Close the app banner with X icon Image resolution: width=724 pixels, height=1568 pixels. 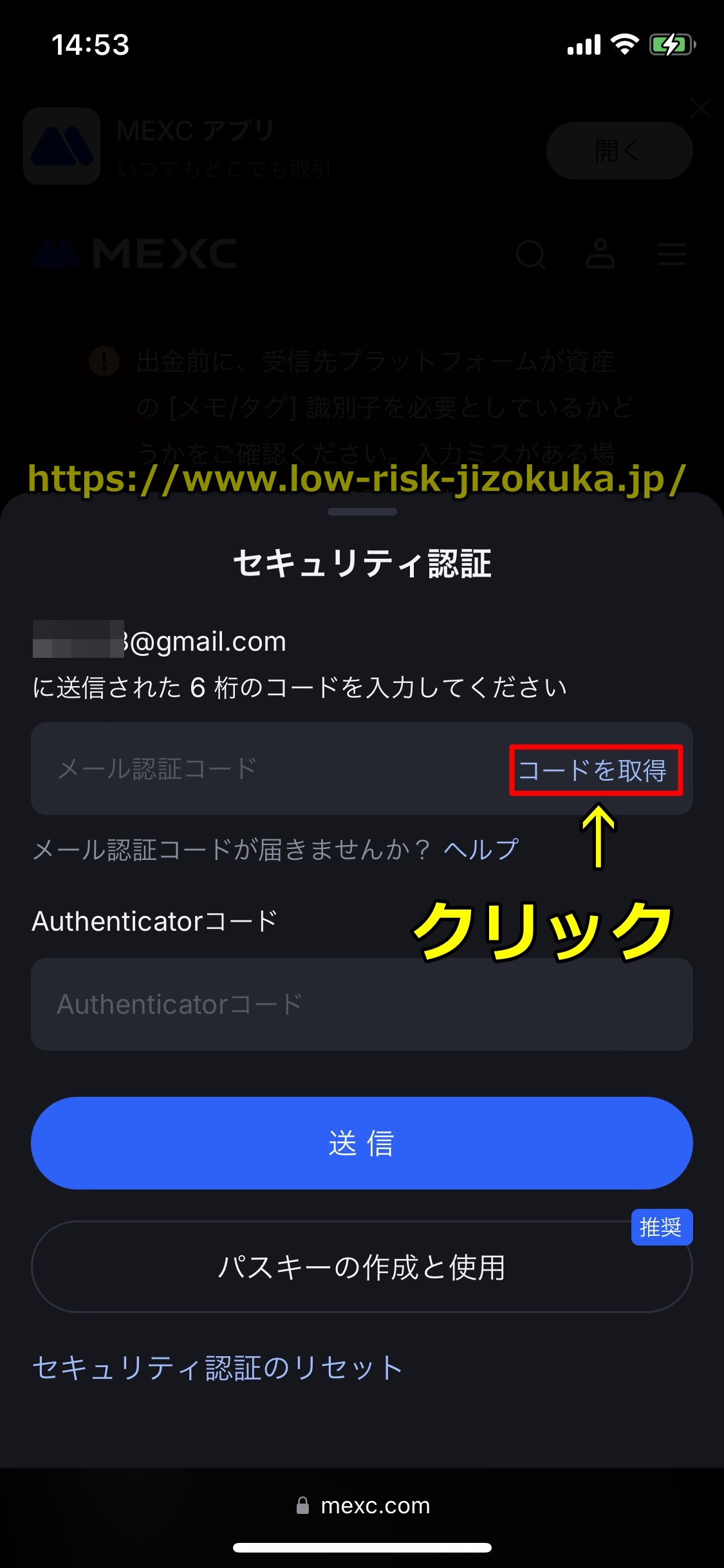(x=700, y=109)
